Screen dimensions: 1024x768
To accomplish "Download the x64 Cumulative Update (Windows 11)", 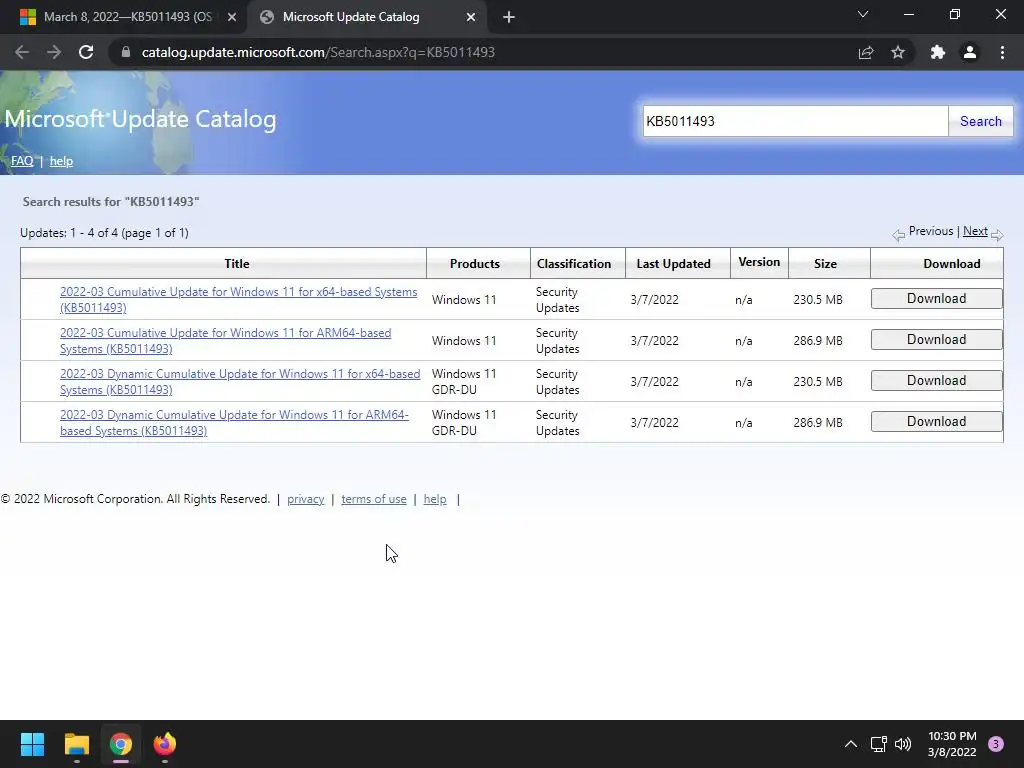I will click(x=936, y=298).
